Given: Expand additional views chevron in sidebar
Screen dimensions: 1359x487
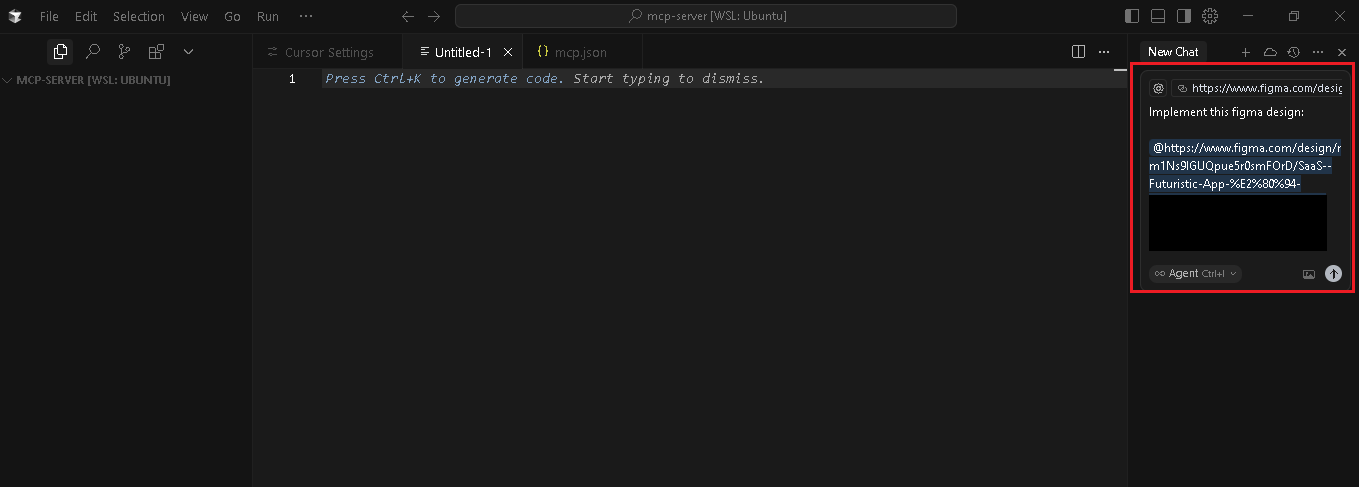Looking at the screenshot, I should coord(188,52).
